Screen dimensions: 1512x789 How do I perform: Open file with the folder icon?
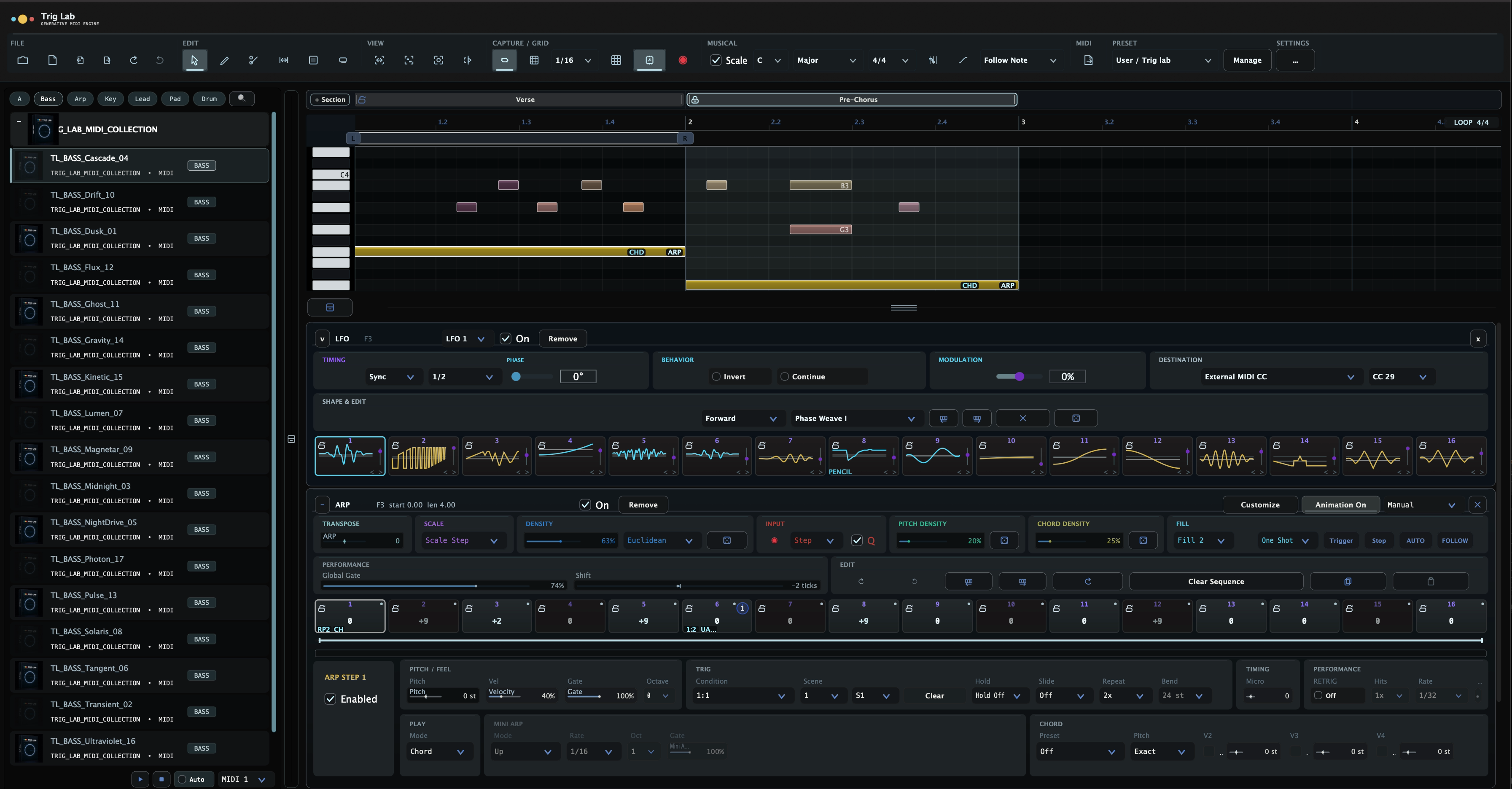point(23,60)
